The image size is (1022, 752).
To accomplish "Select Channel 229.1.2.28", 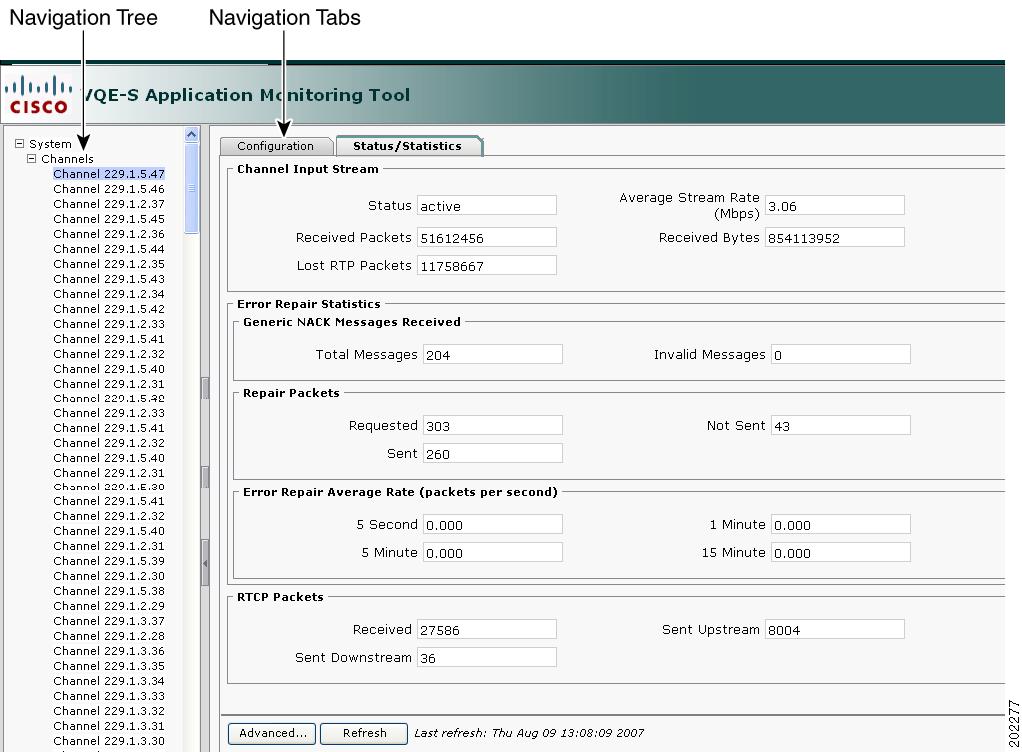I will (109, 636).
